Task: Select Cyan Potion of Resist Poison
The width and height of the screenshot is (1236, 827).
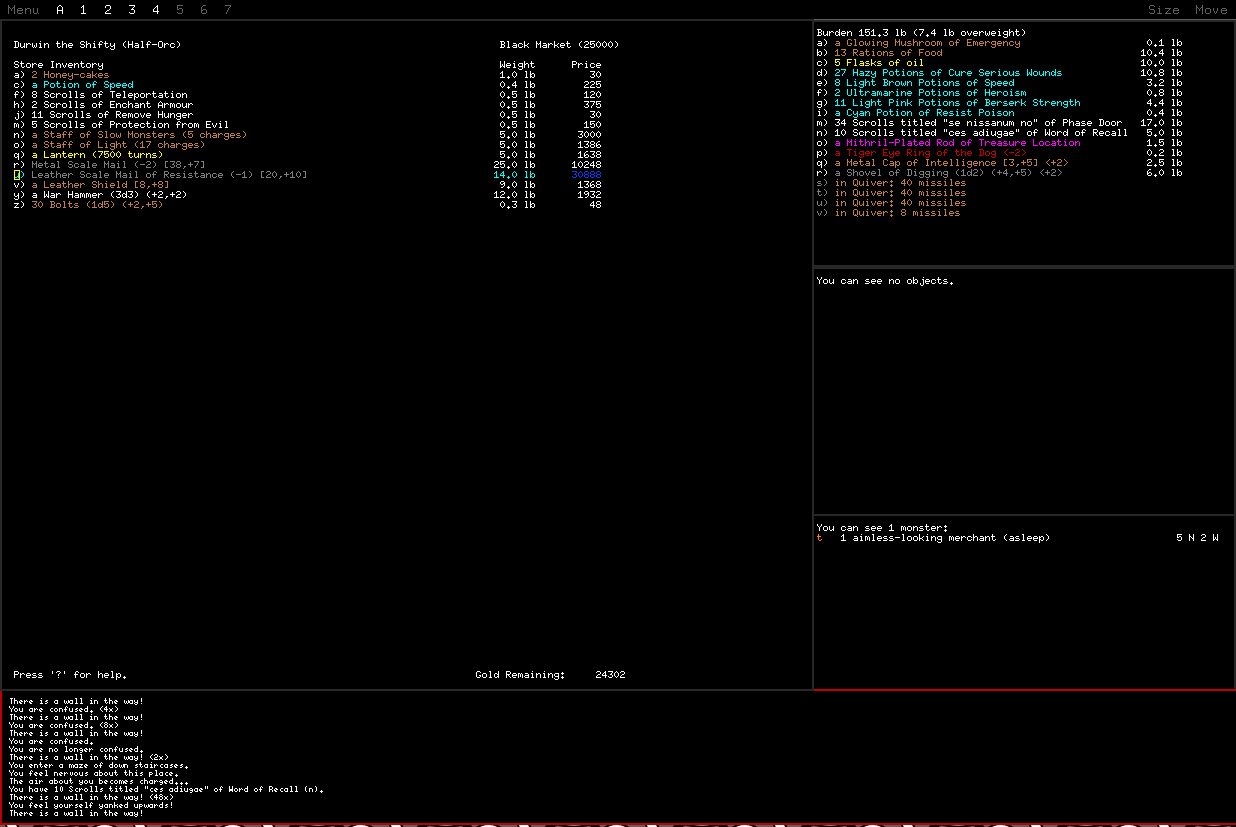Action: click(1000, 113)
